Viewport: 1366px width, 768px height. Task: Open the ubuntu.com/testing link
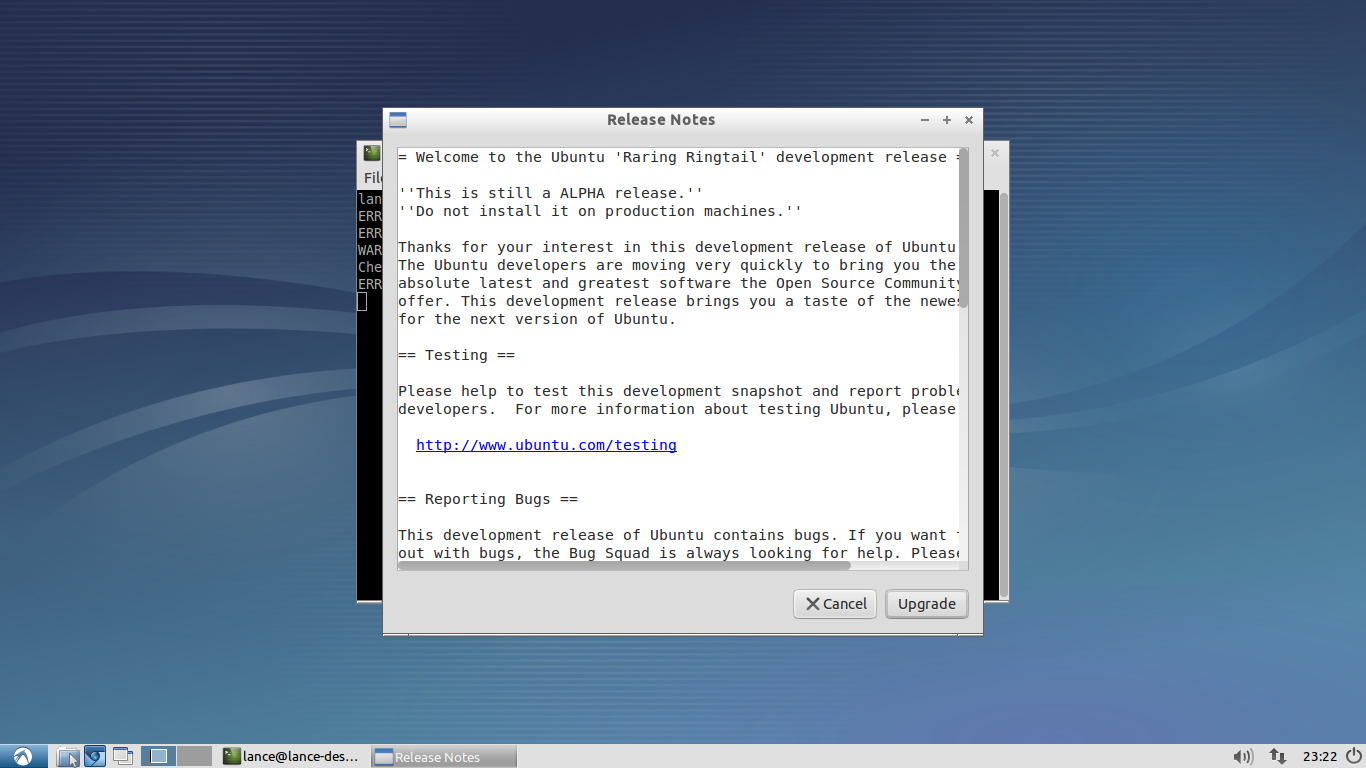click(x=546, y=445)
